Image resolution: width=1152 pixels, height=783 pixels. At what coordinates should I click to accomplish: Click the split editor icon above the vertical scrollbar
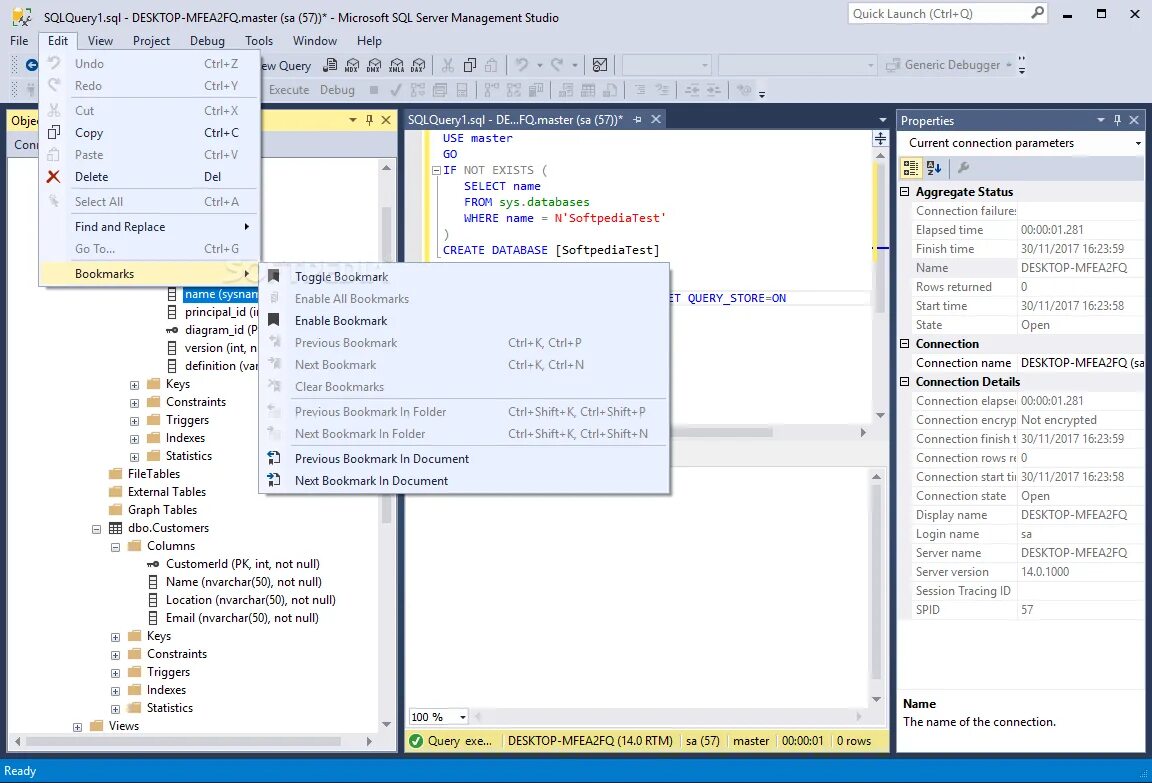(880, 138)
